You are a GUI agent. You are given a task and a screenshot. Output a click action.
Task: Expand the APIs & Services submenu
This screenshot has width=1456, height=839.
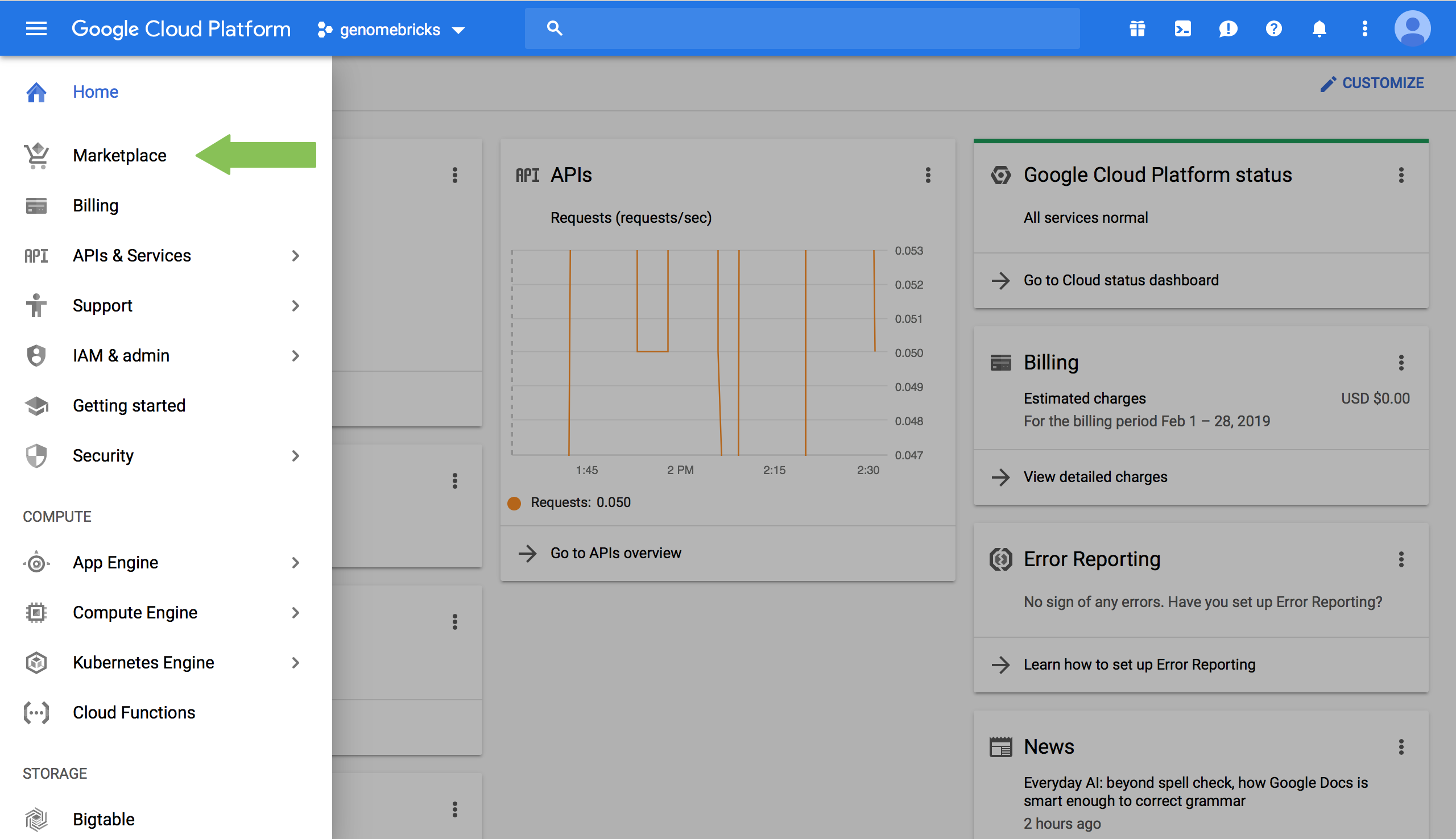pyautogui.click(x=295, y=255)
